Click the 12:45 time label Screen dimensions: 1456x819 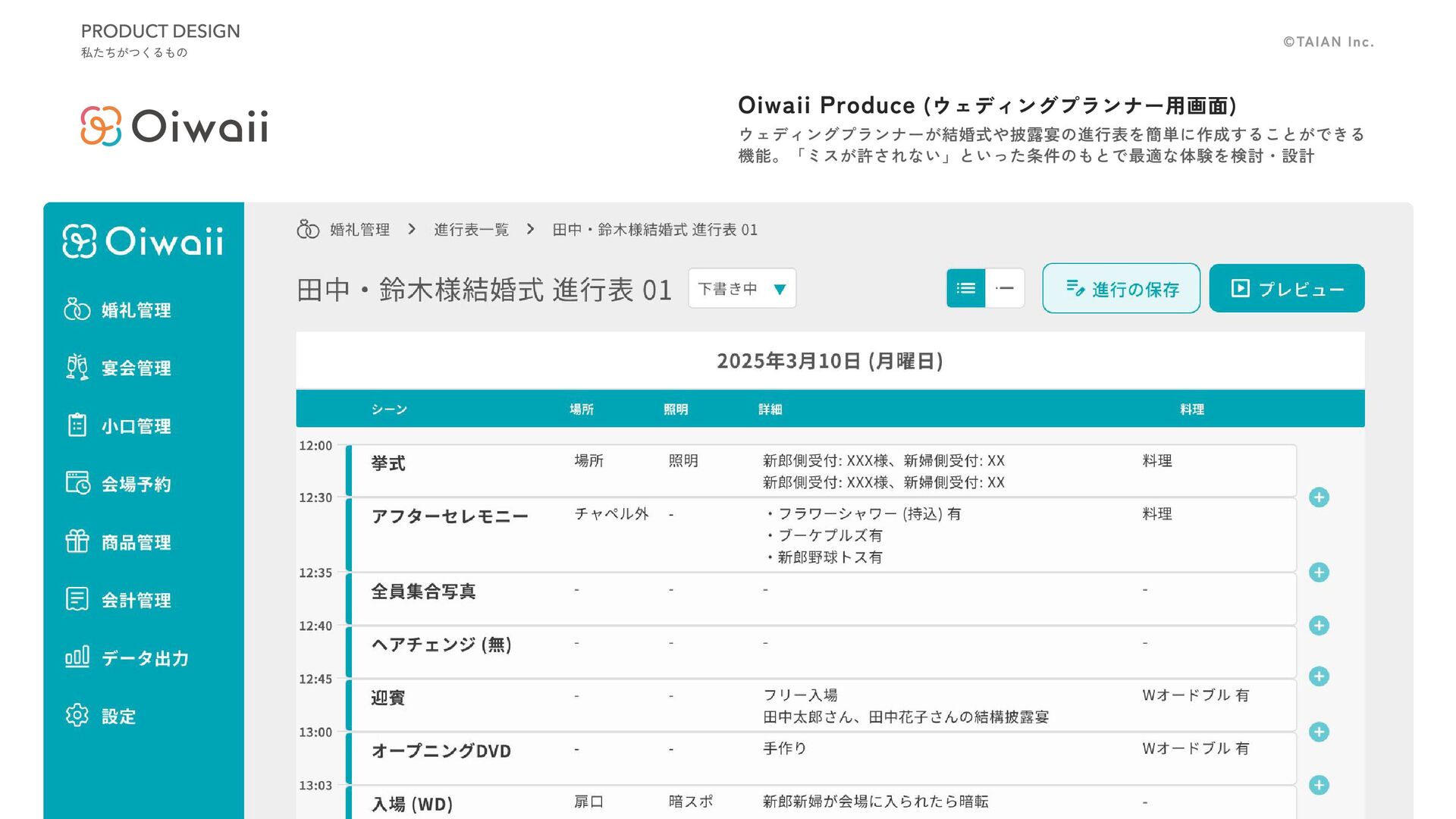tap(315, 679)
